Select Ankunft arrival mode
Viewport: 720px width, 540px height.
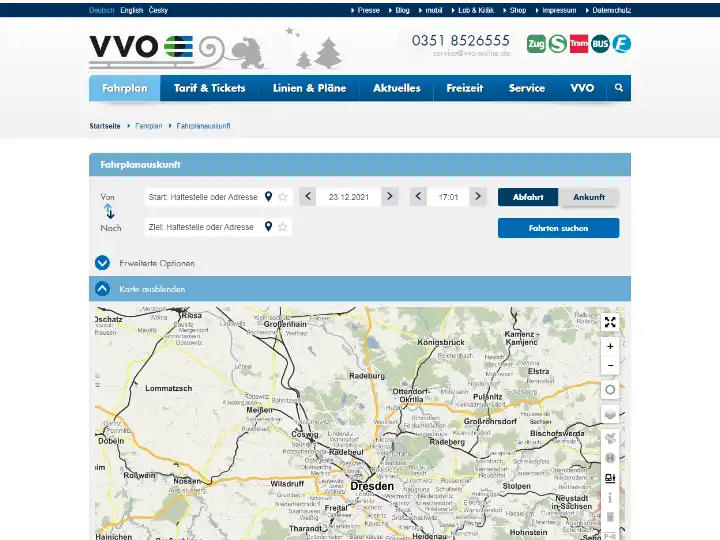pyautogui.click(x=588, y=197)
